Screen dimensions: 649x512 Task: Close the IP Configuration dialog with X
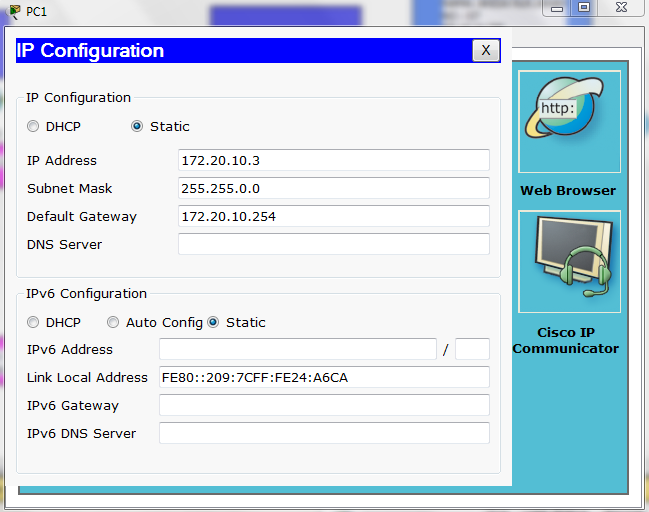pyautogui.click(x=486, y=50)
